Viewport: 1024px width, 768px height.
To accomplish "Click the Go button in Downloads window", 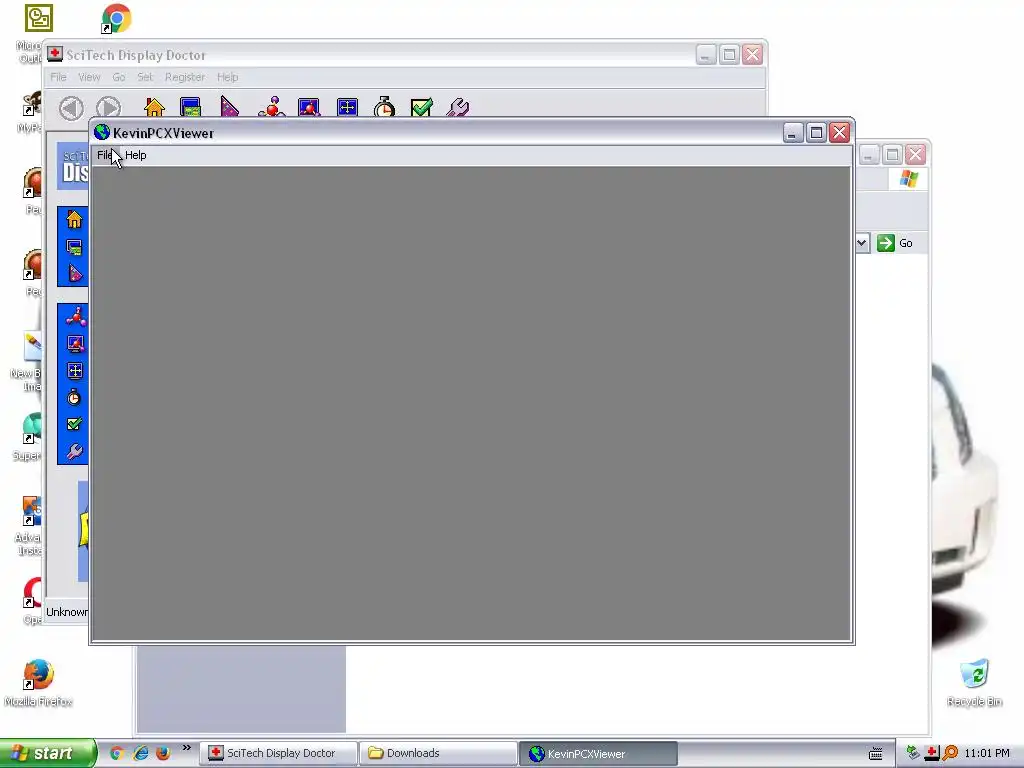I will click(x=895, y=243).
